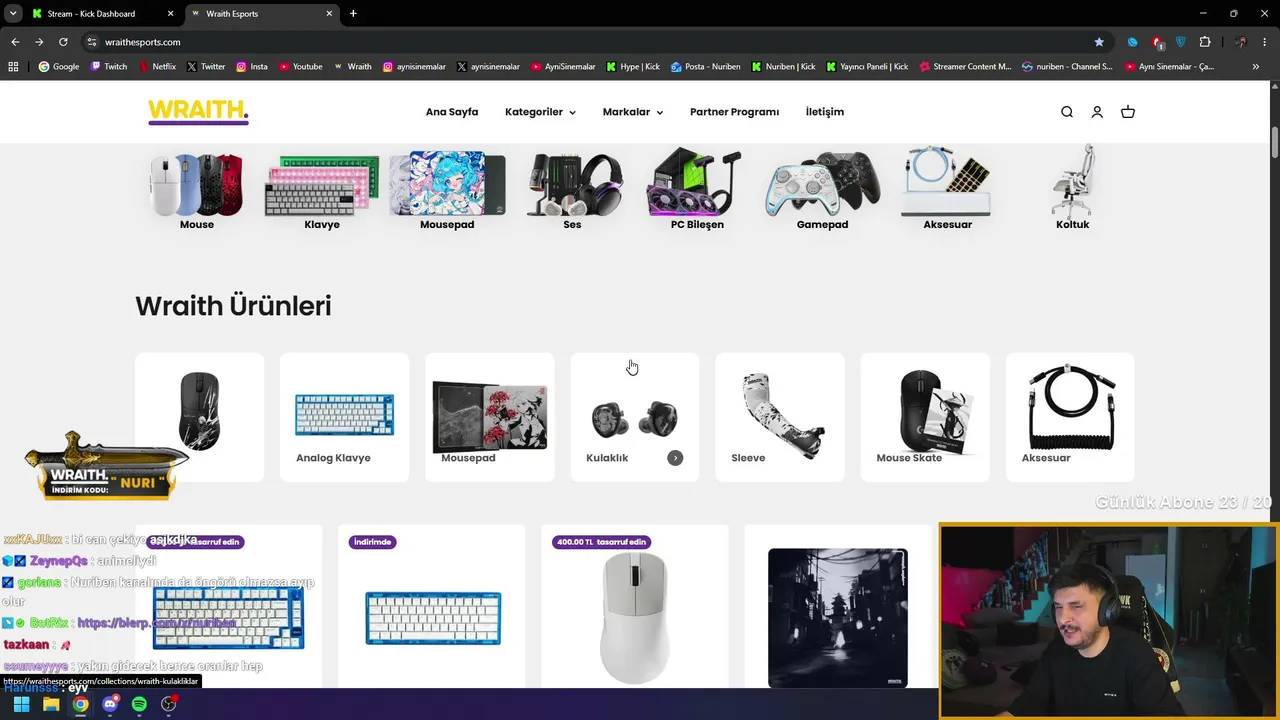Open the Klavye category
Viewport: 1280px width, 720px height.
click(322, 191)
